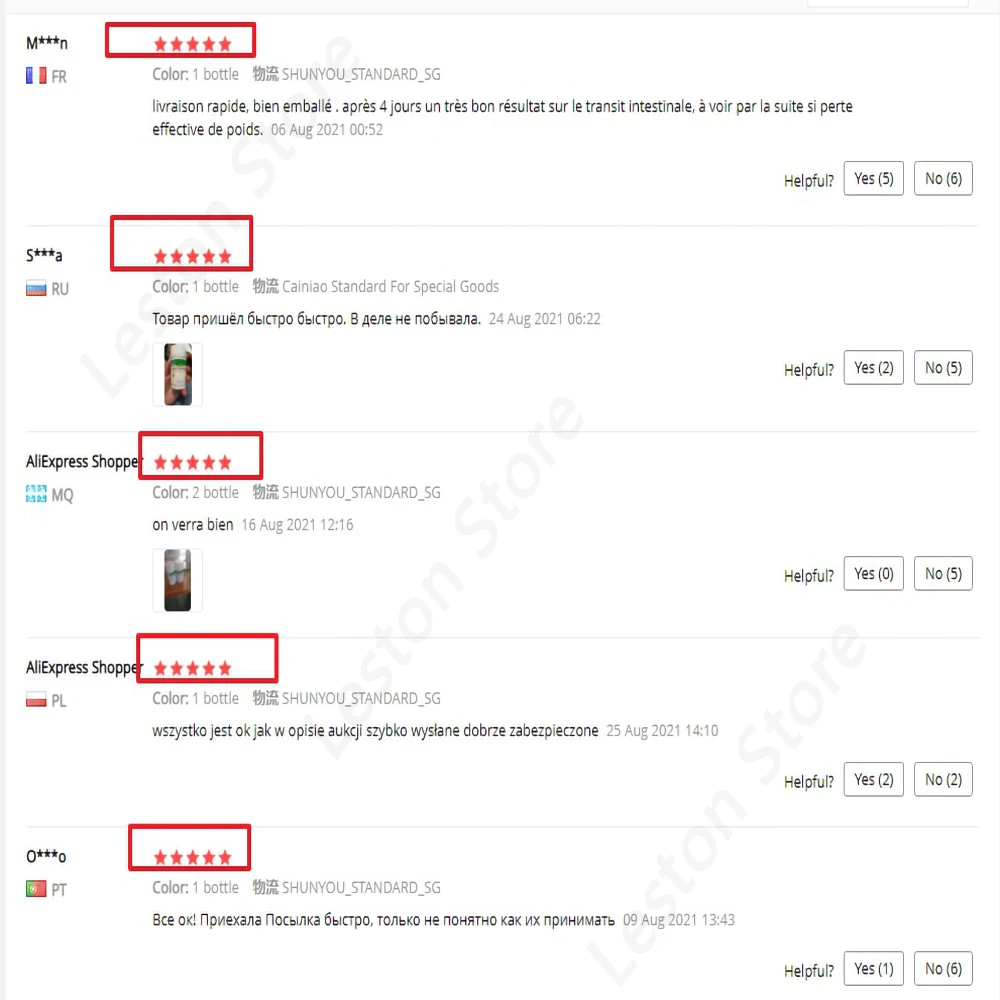Click the Portugal flag icon beside PT
The width and height of the screenshot is (1000, 1000).
[x=36, y=888]
